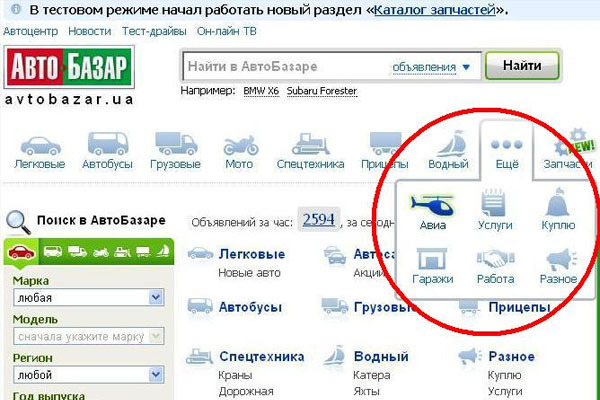The height and width of the screenshot is (400, 600).
Task: Click the Авиа helicopter icon
Action: (x=433, y=205)
